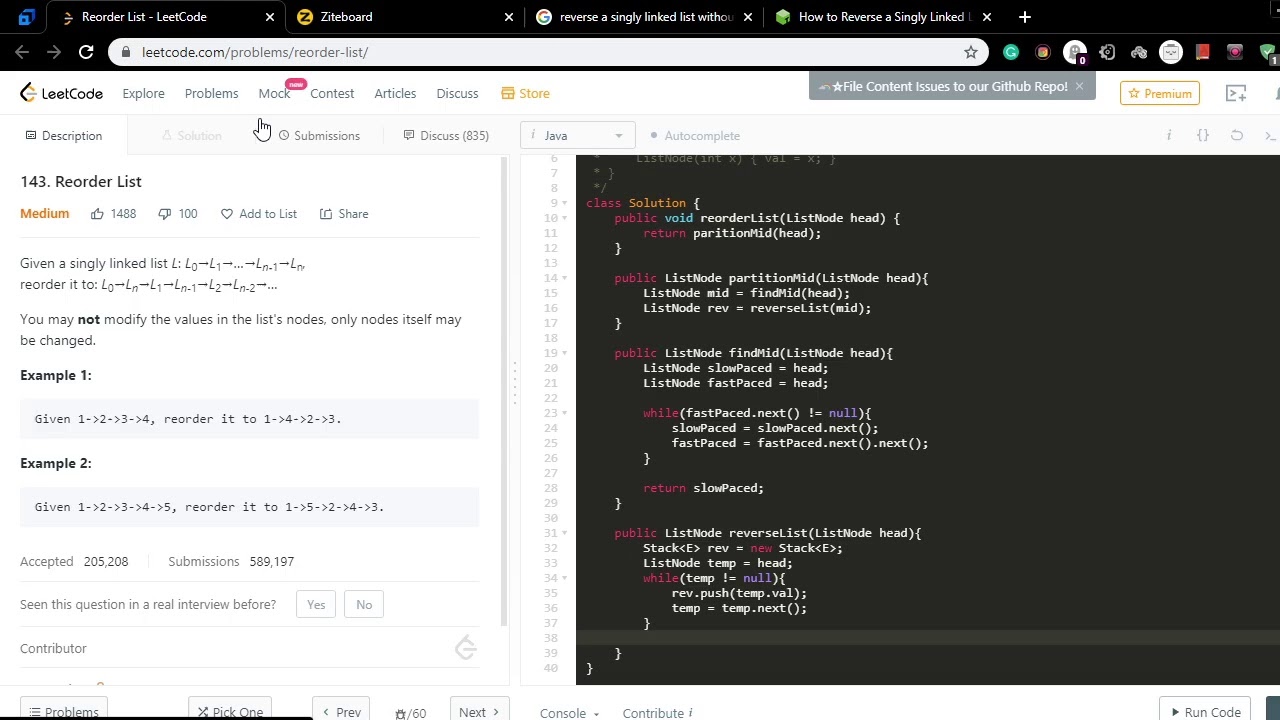Click the browser forward arrow
This screenshot has width=1280, height=720.
coord(54,52)
